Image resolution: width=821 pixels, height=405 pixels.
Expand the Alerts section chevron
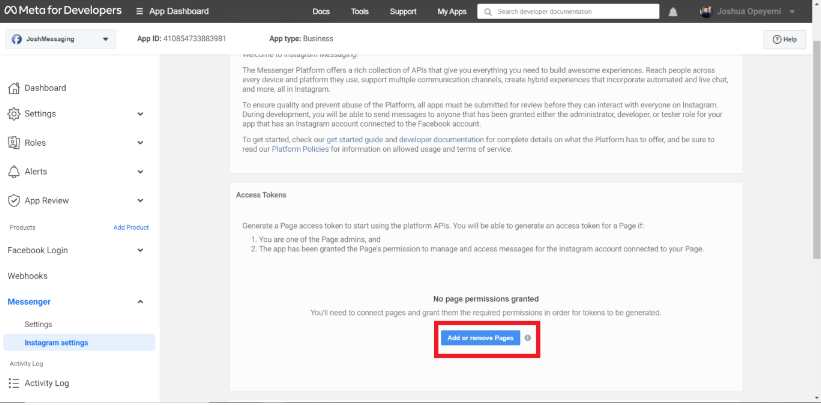coord(140,171)
